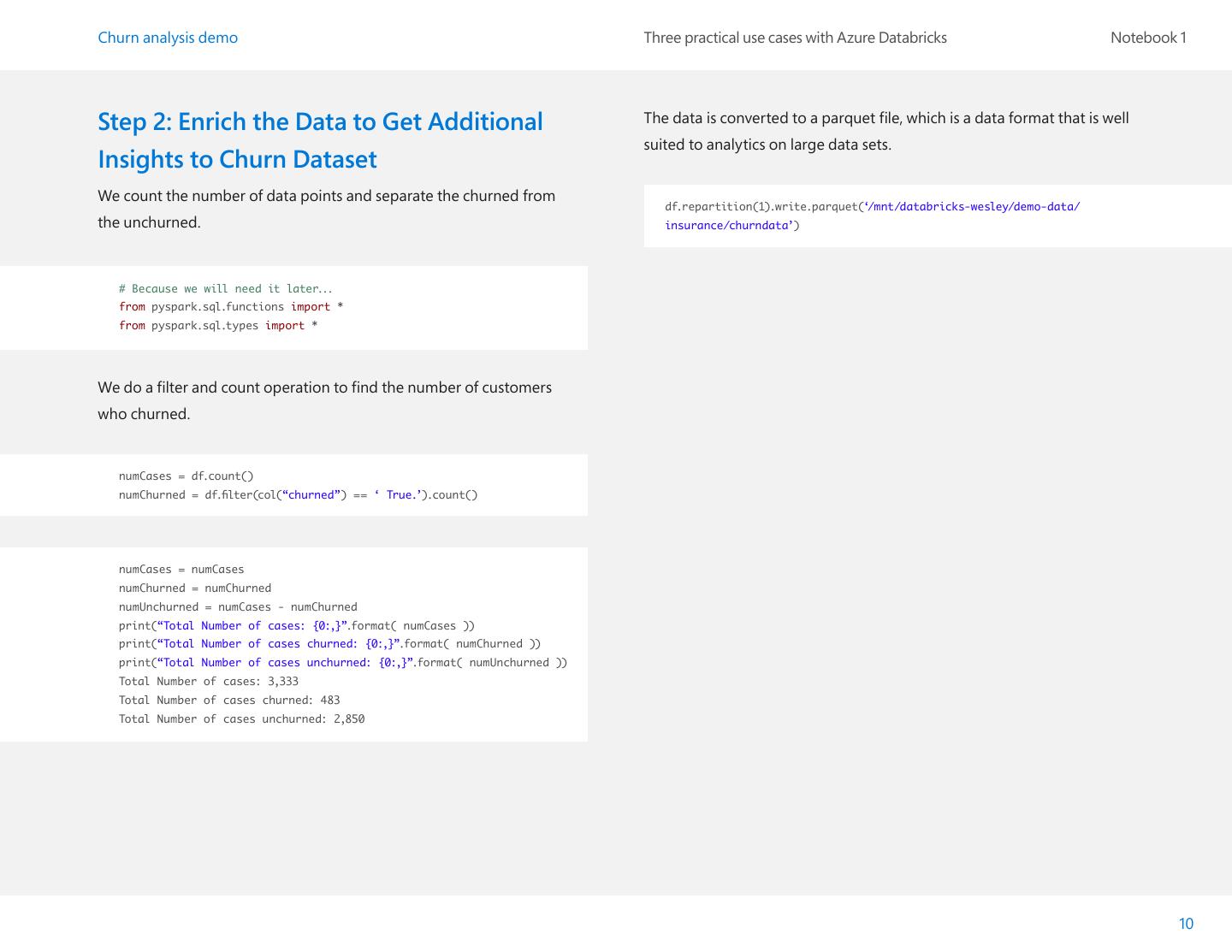Click the 'from pyspark.sql.types import *' line
Image resolution: width=1232 pixels, height=952 pixels.
(x=218, y=326)
